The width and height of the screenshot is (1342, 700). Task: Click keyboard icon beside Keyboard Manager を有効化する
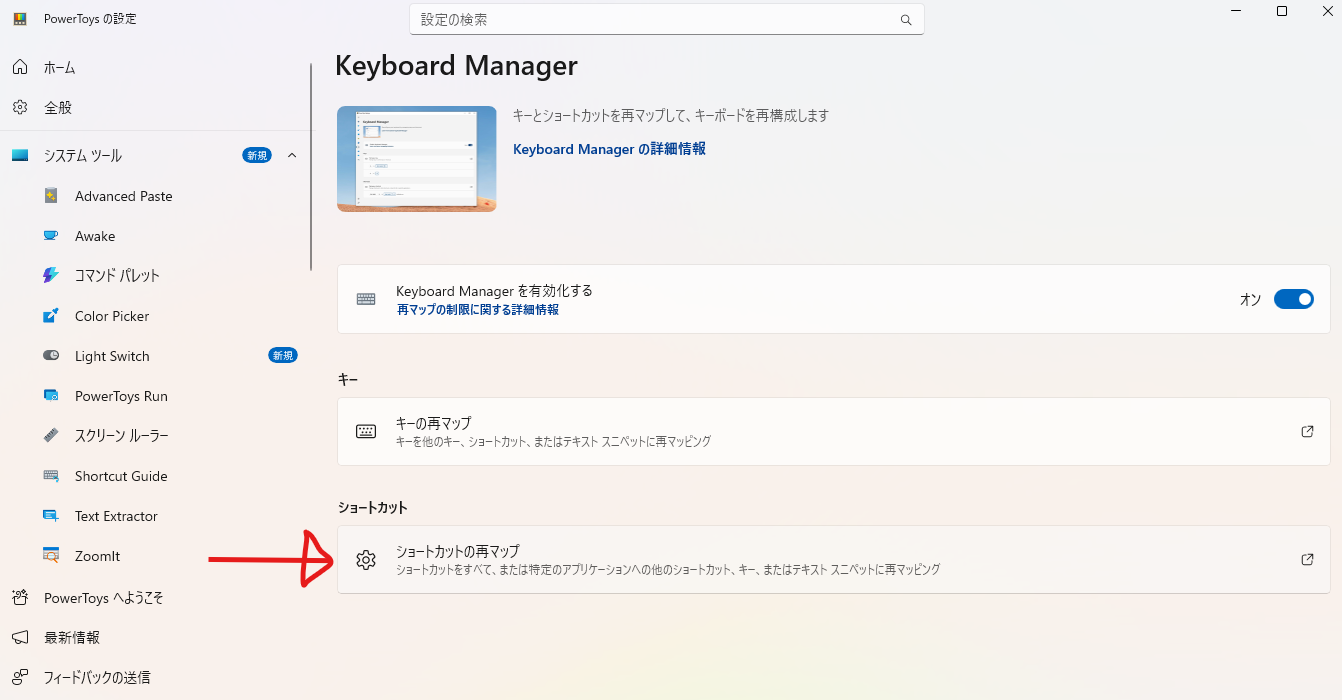click(x=366, y=299)
